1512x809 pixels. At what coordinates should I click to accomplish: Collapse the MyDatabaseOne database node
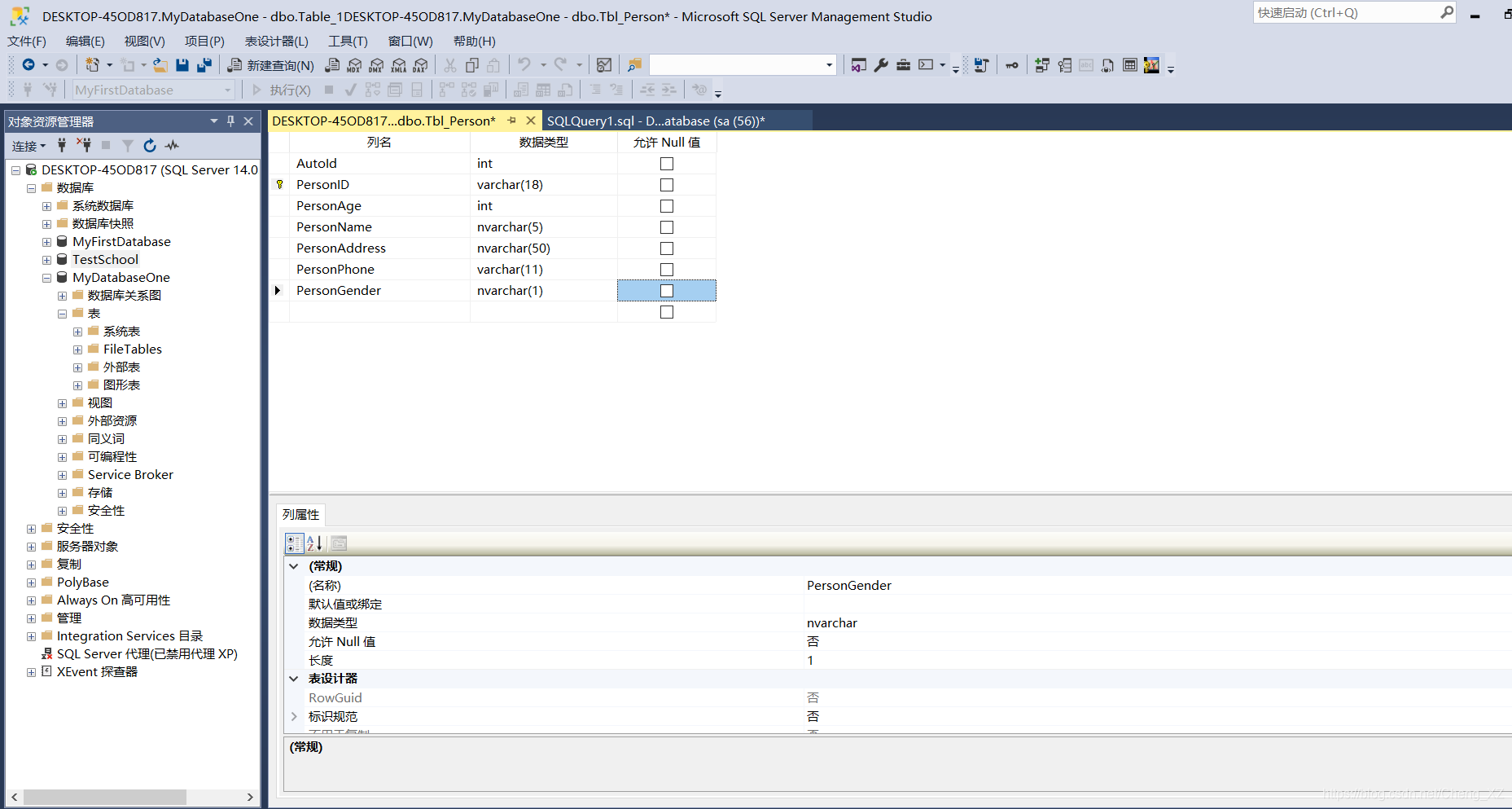point(47,278)
